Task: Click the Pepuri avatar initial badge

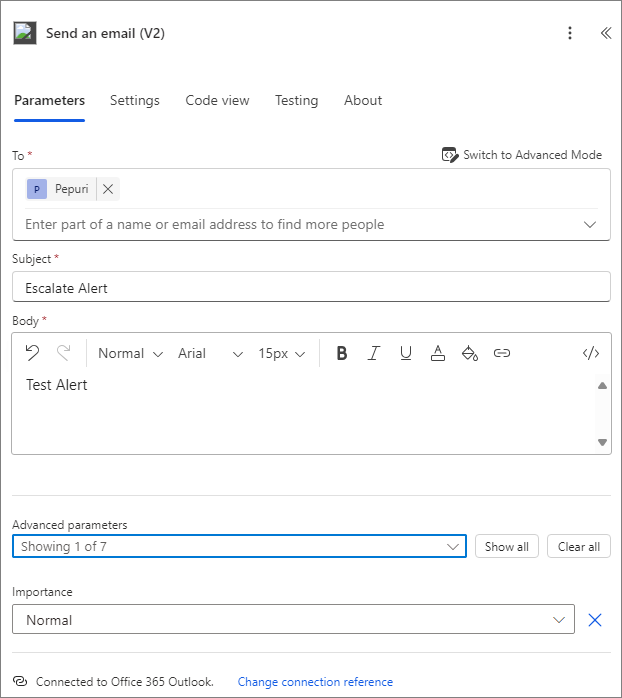Action: pyautogui.click(x=37, y=189)
